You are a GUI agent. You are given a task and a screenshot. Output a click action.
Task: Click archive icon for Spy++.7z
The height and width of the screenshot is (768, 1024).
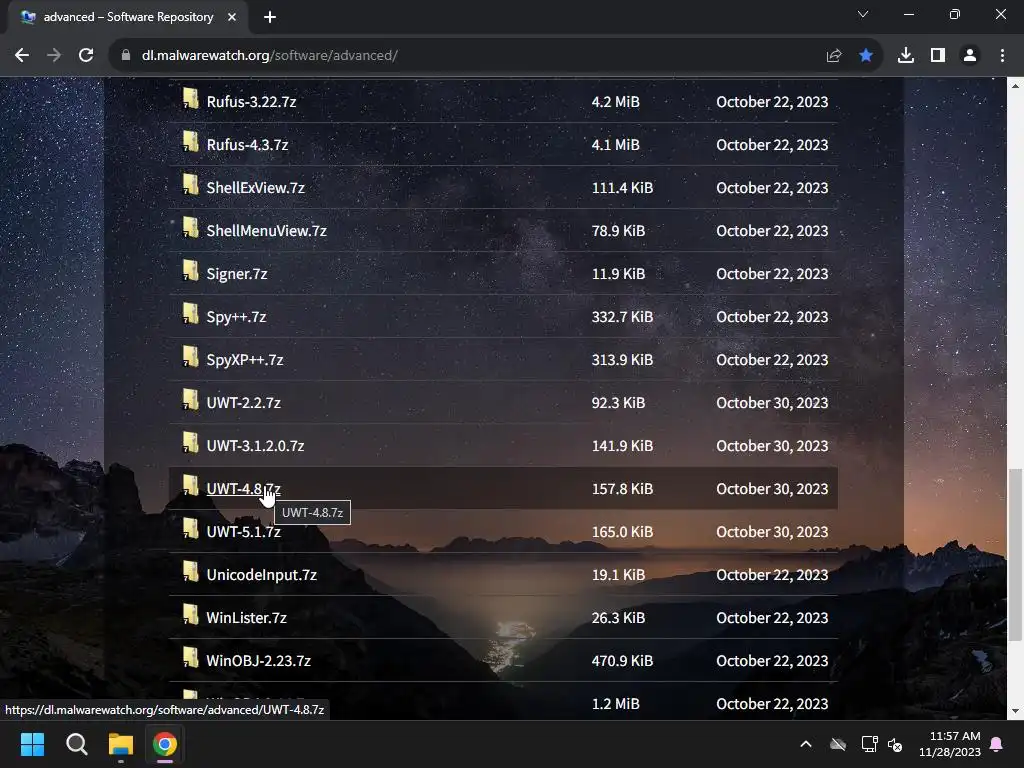pos(190,314)
